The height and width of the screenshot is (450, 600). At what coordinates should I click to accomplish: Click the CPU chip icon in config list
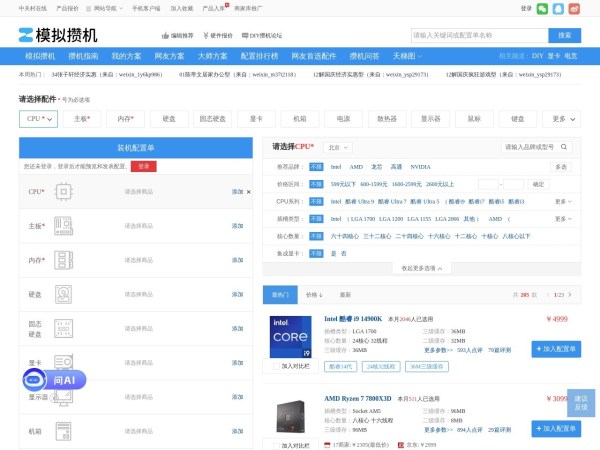tap(64, 191)
